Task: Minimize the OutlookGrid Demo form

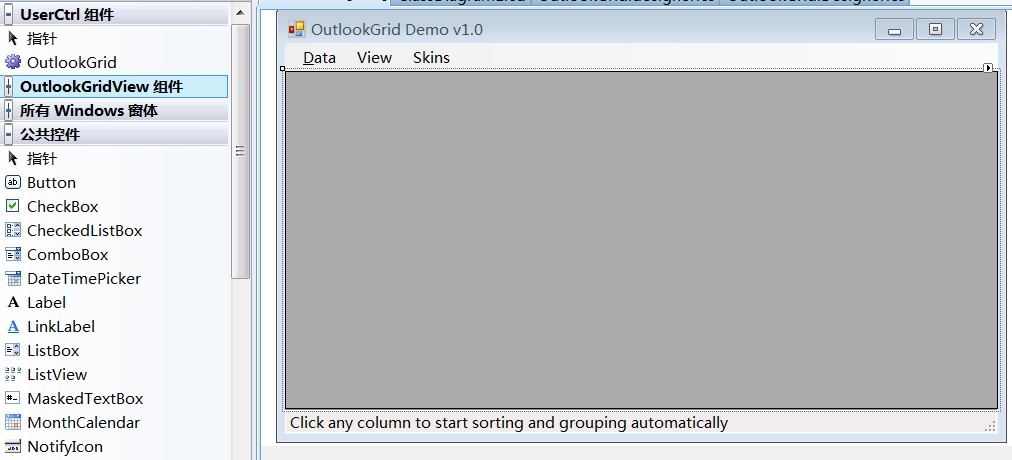Action: [894, 29]
